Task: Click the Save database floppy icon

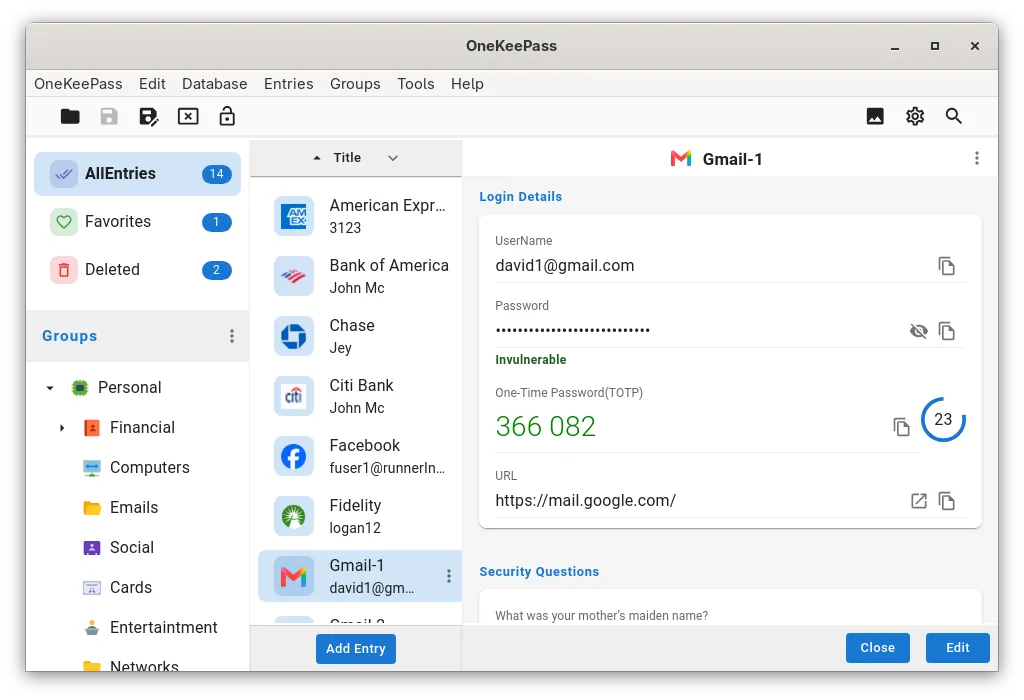Action: (109, 117)
